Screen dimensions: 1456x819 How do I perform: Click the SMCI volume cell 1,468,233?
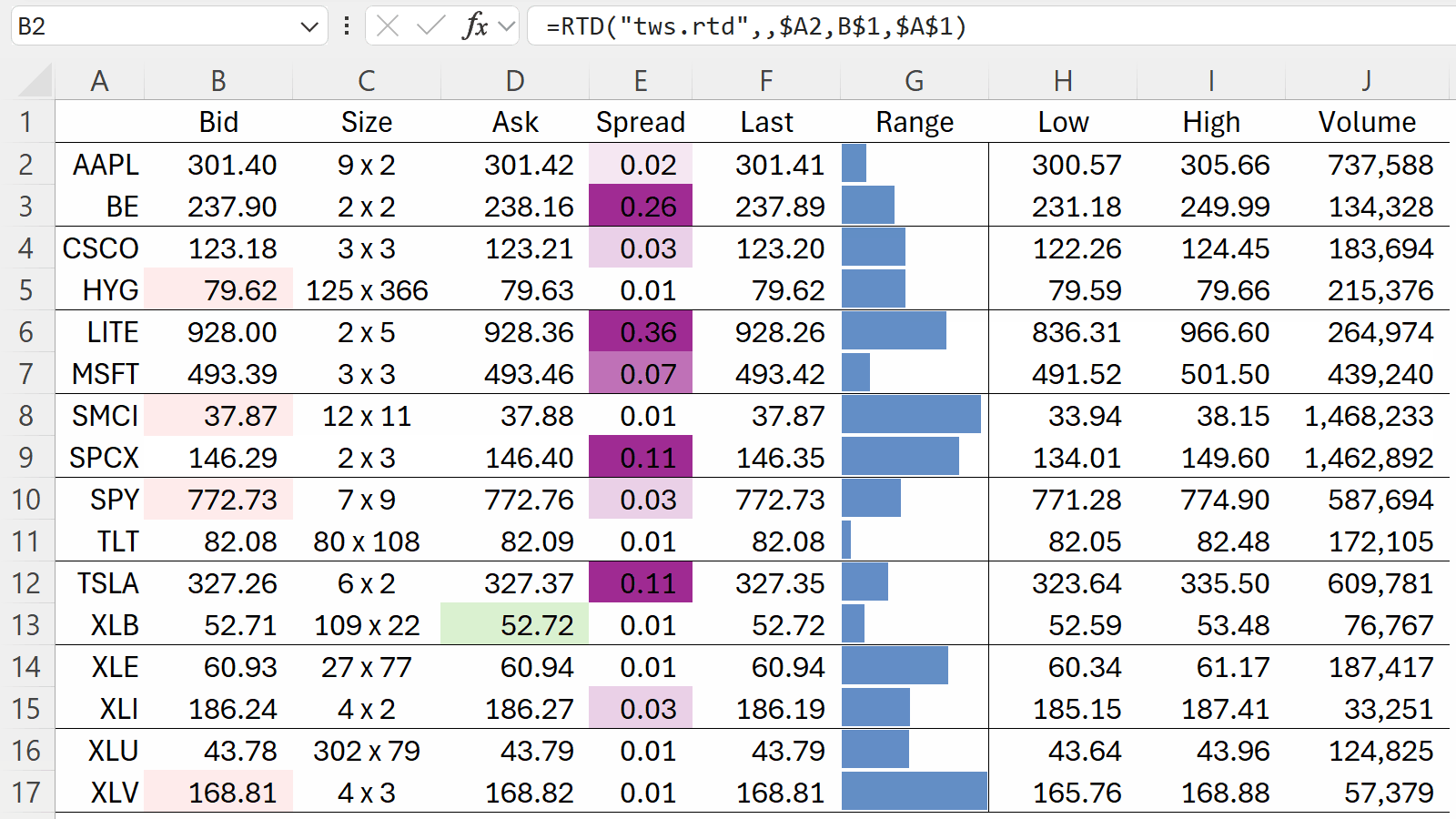(x=1367, y=415)
